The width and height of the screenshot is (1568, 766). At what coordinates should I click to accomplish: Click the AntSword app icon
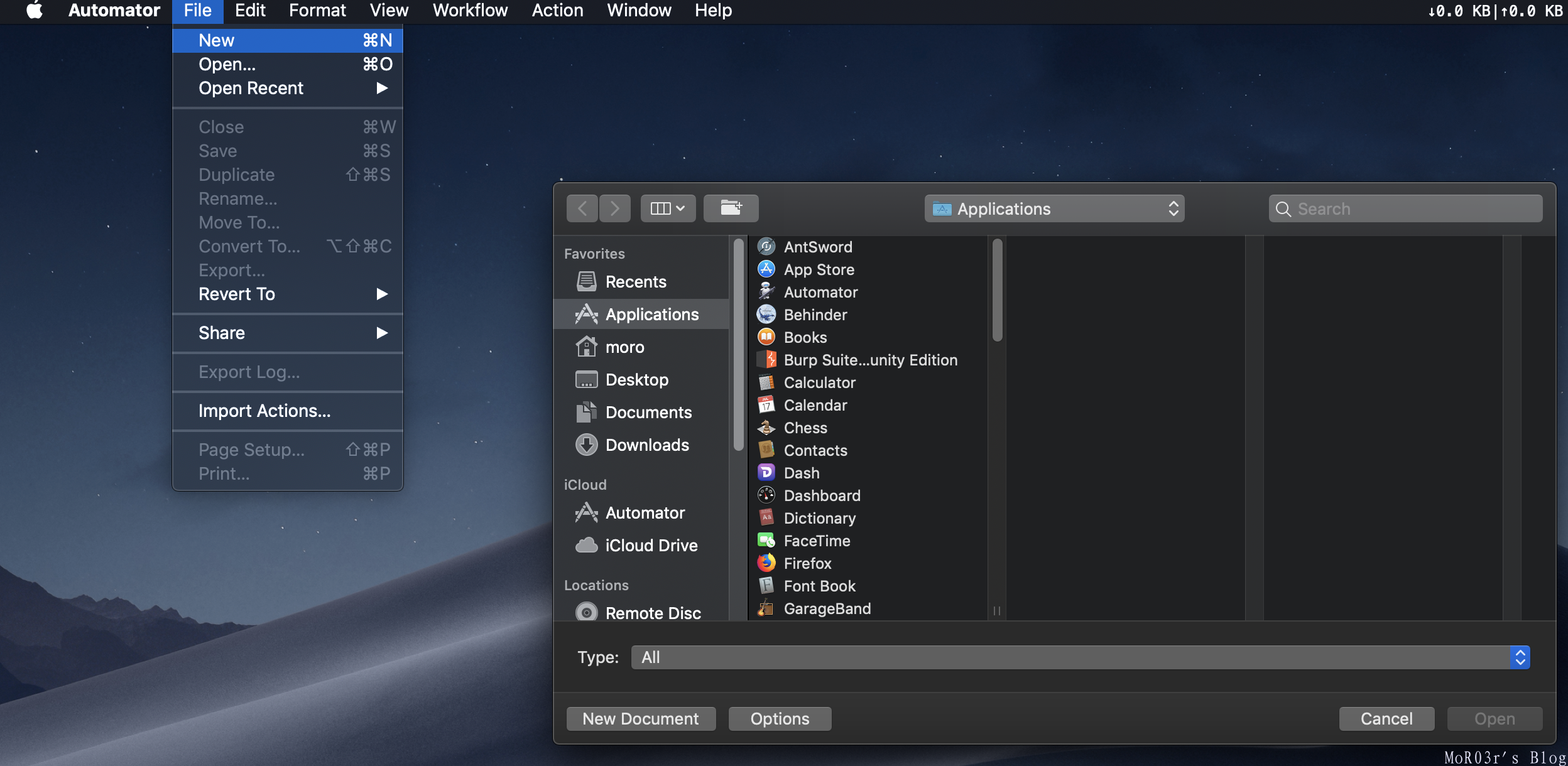point(766,247)
